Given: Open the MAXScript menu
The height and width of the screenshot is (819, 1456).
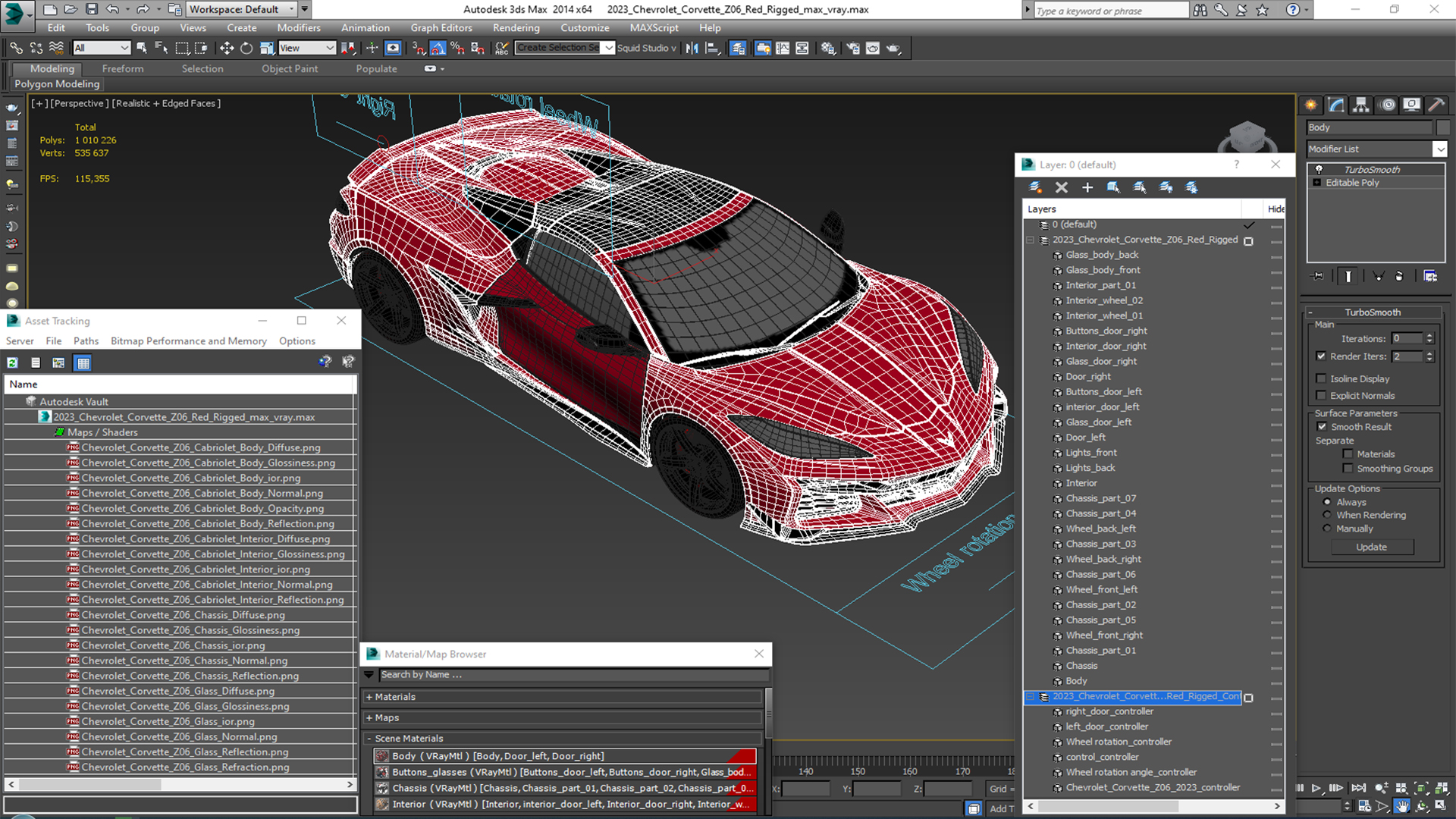Looking at the screenshot, I should [x=654, y=27].
